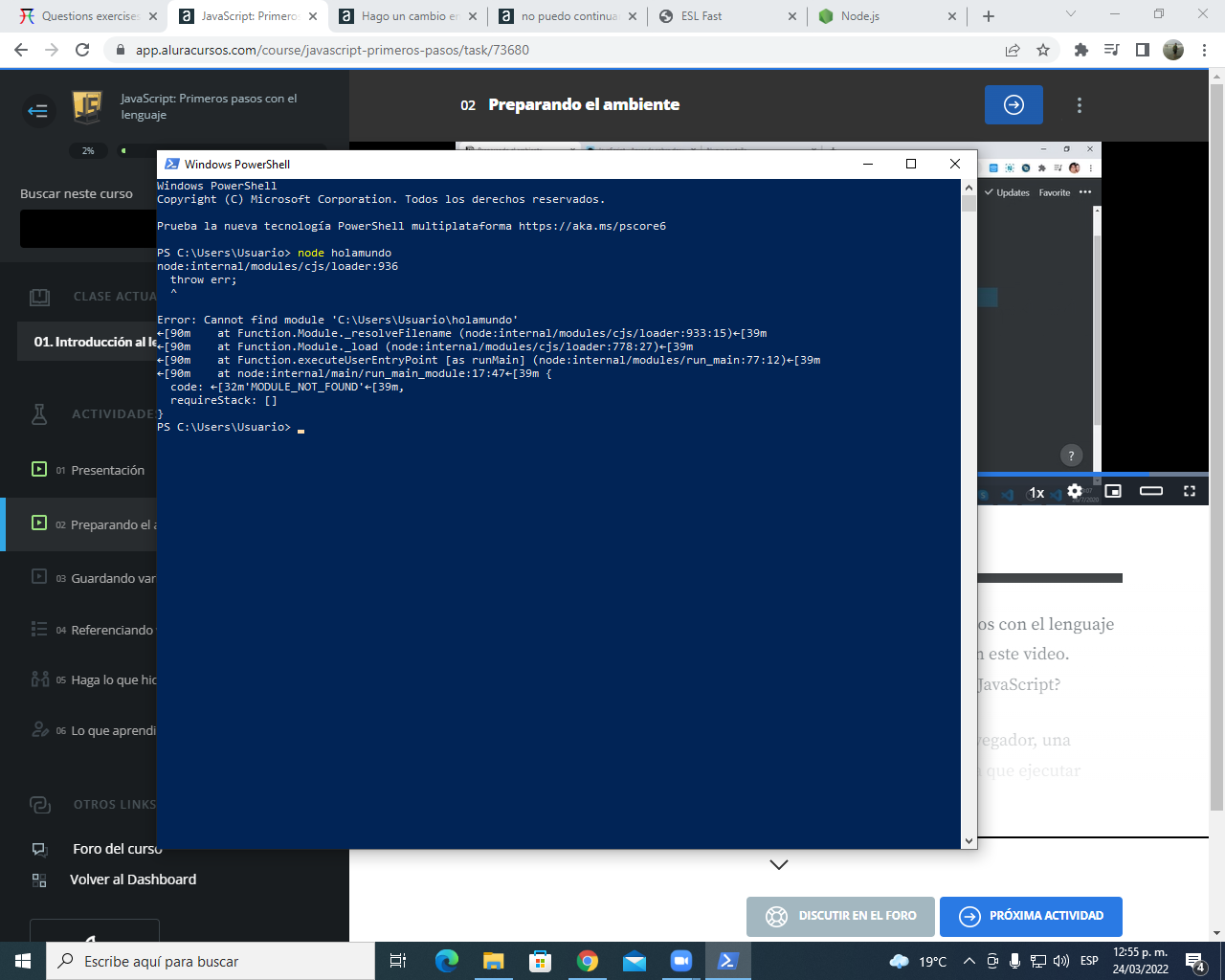This screenshot has height=980, width=1225.
Task: Click the video help question mark icon
Action: click(x=1071, y=456)
